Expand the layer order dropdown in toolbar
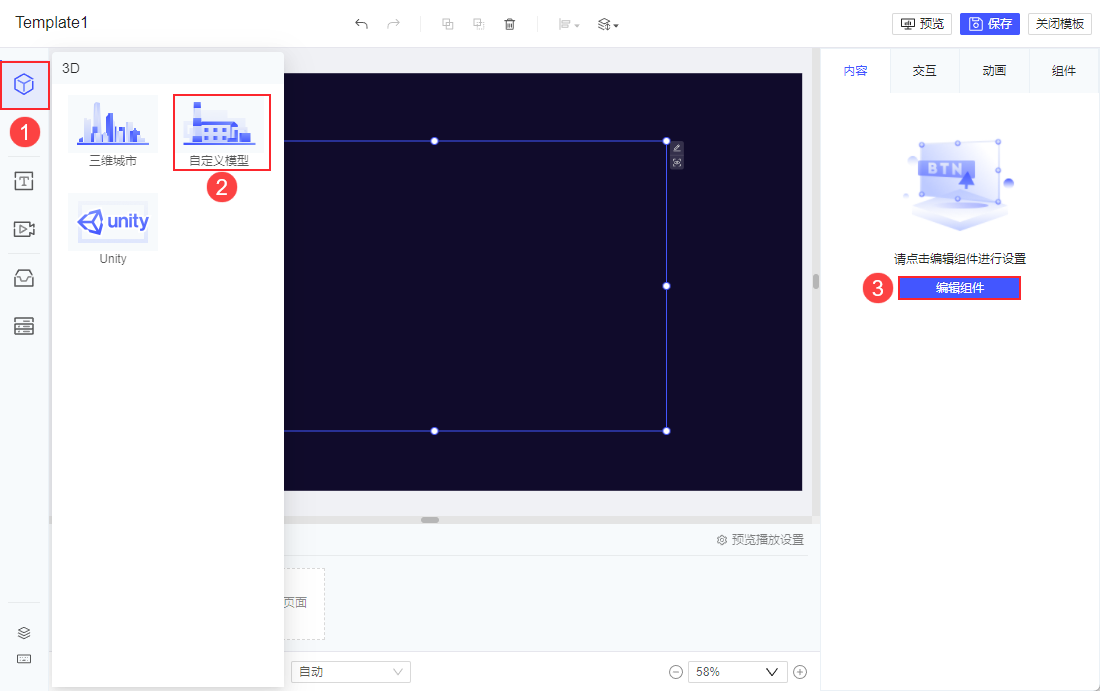The image size is (1100, 691). (x=608, y=24)
